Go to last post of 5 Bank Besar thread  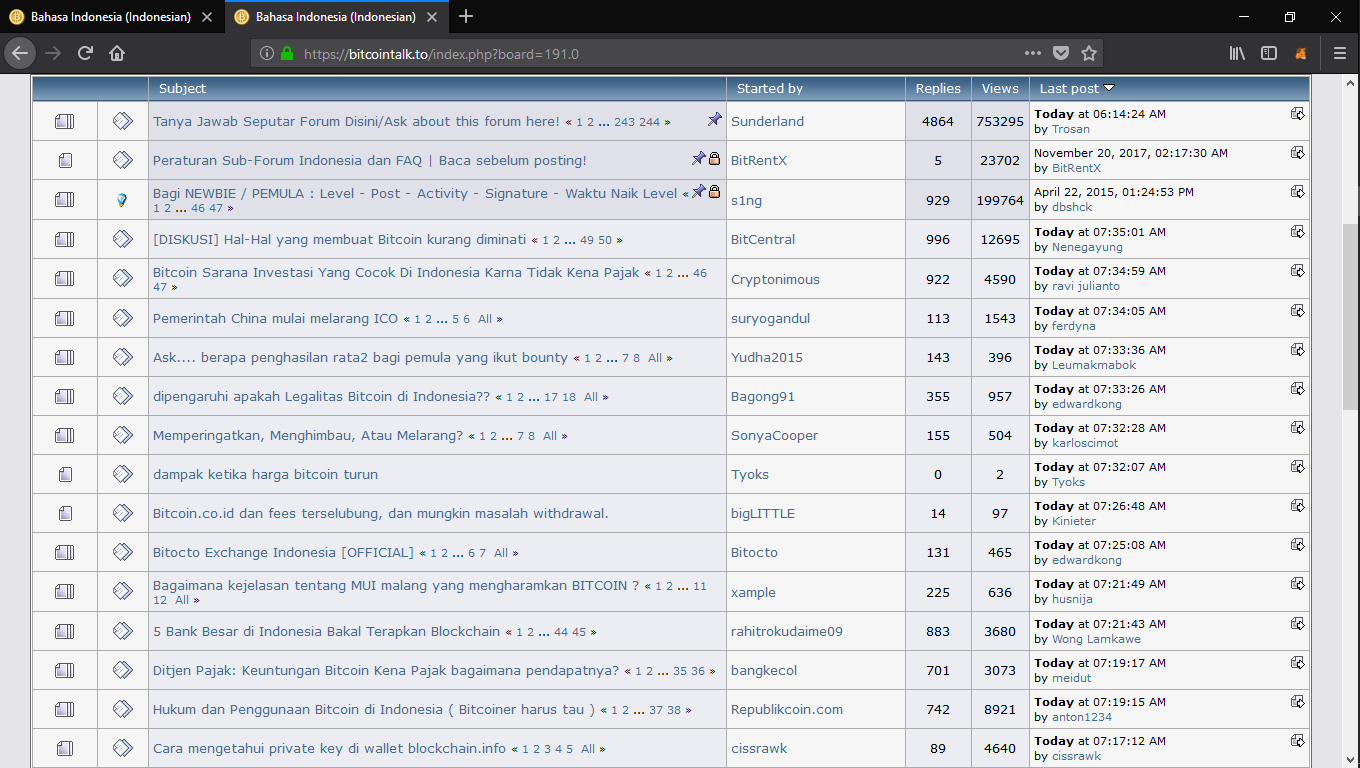coord(1298,623)
